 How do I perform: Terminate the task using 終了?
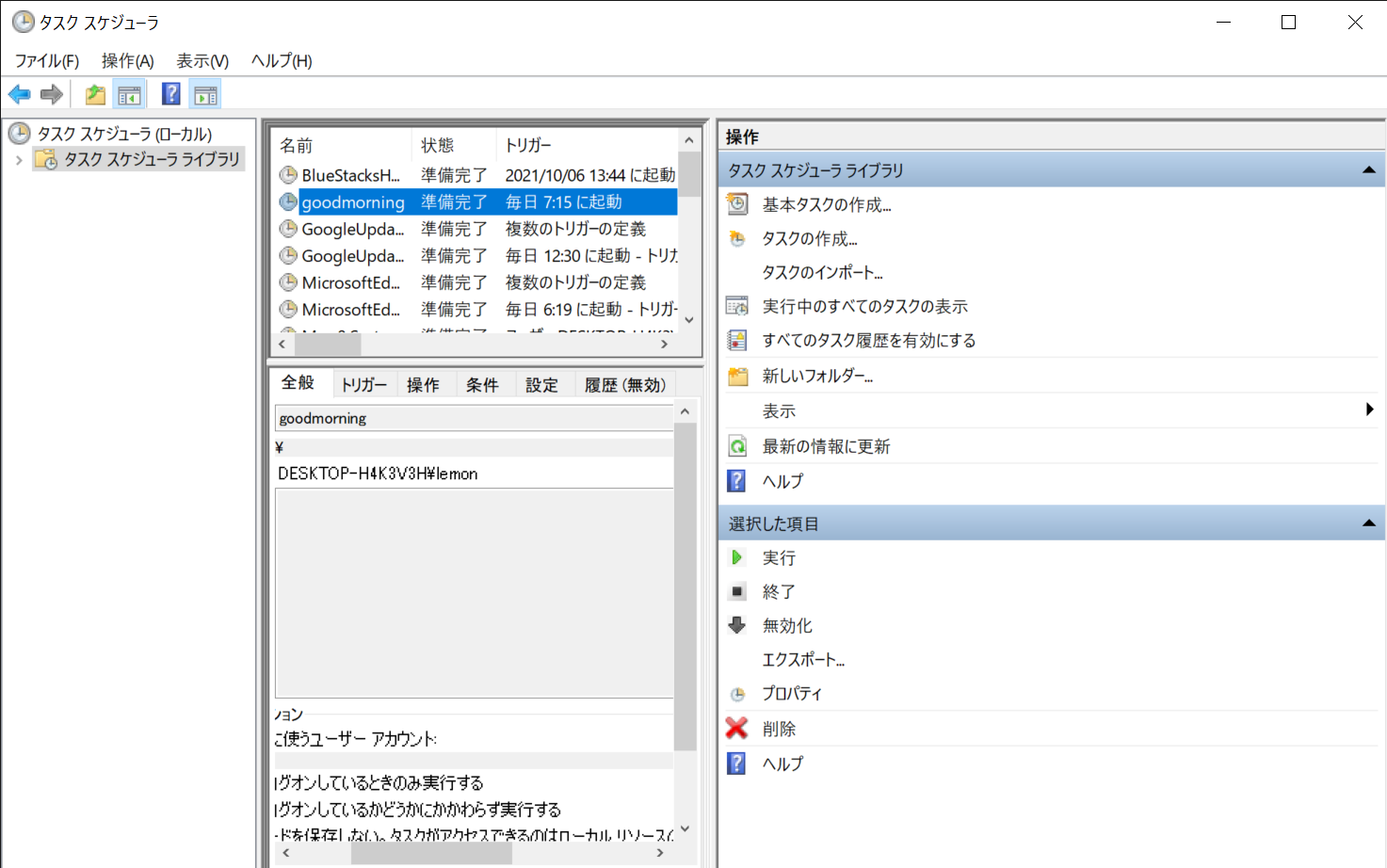tap(780, 591)
